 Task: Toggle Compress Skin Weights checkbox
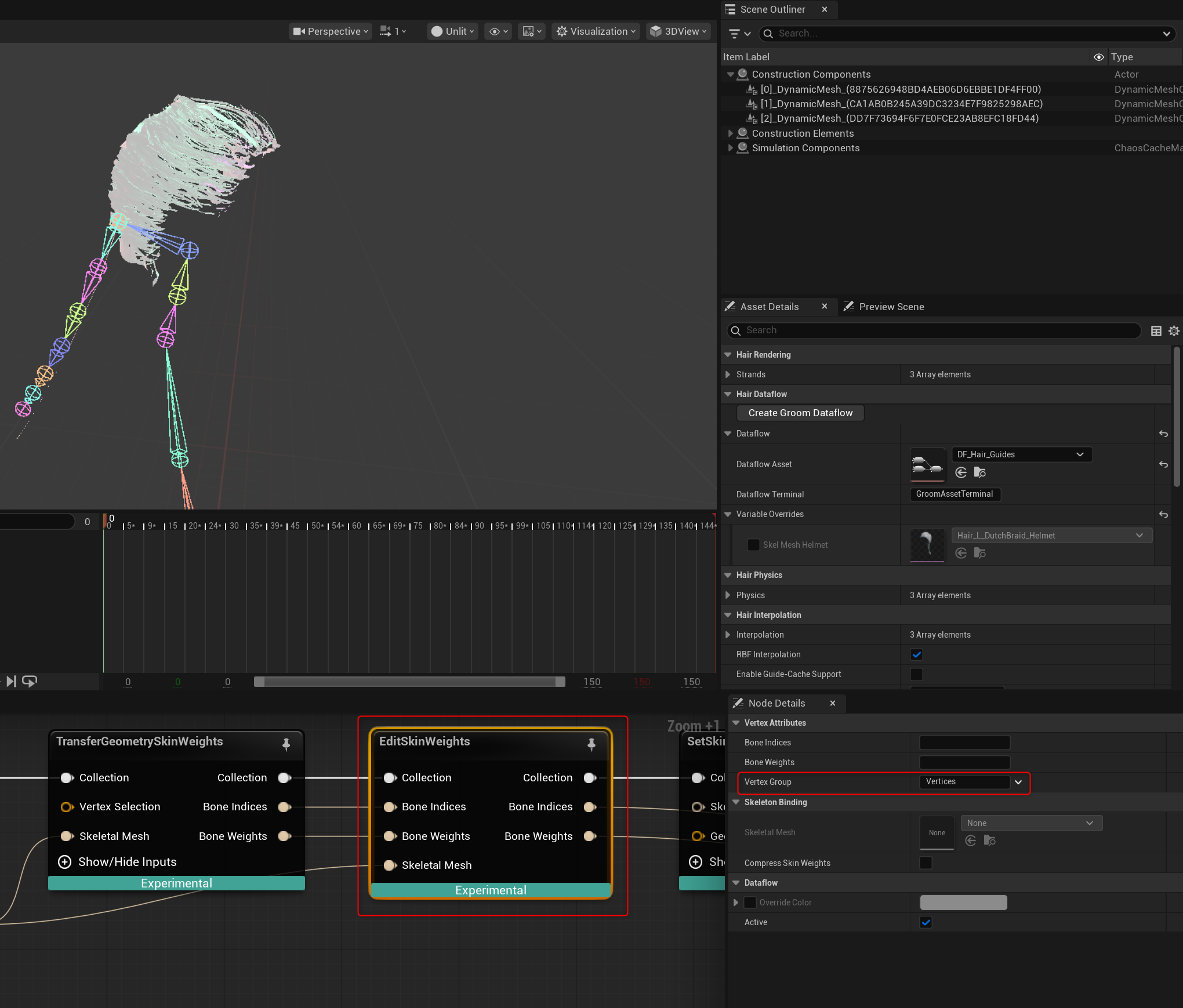tap(926, 863)
